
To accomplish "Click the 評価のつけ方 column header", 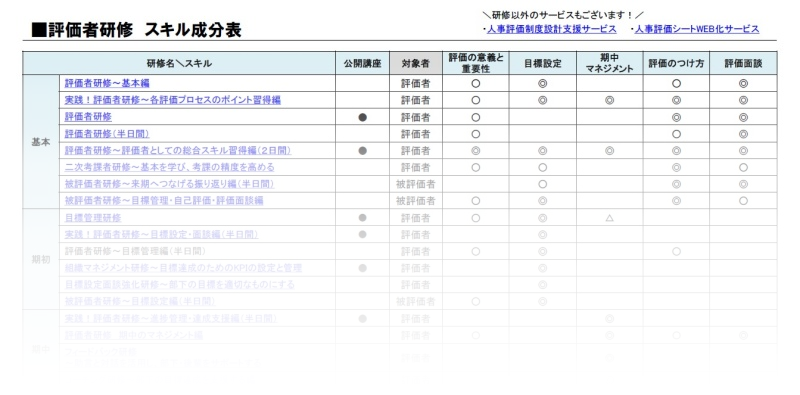I will (676, 63).
